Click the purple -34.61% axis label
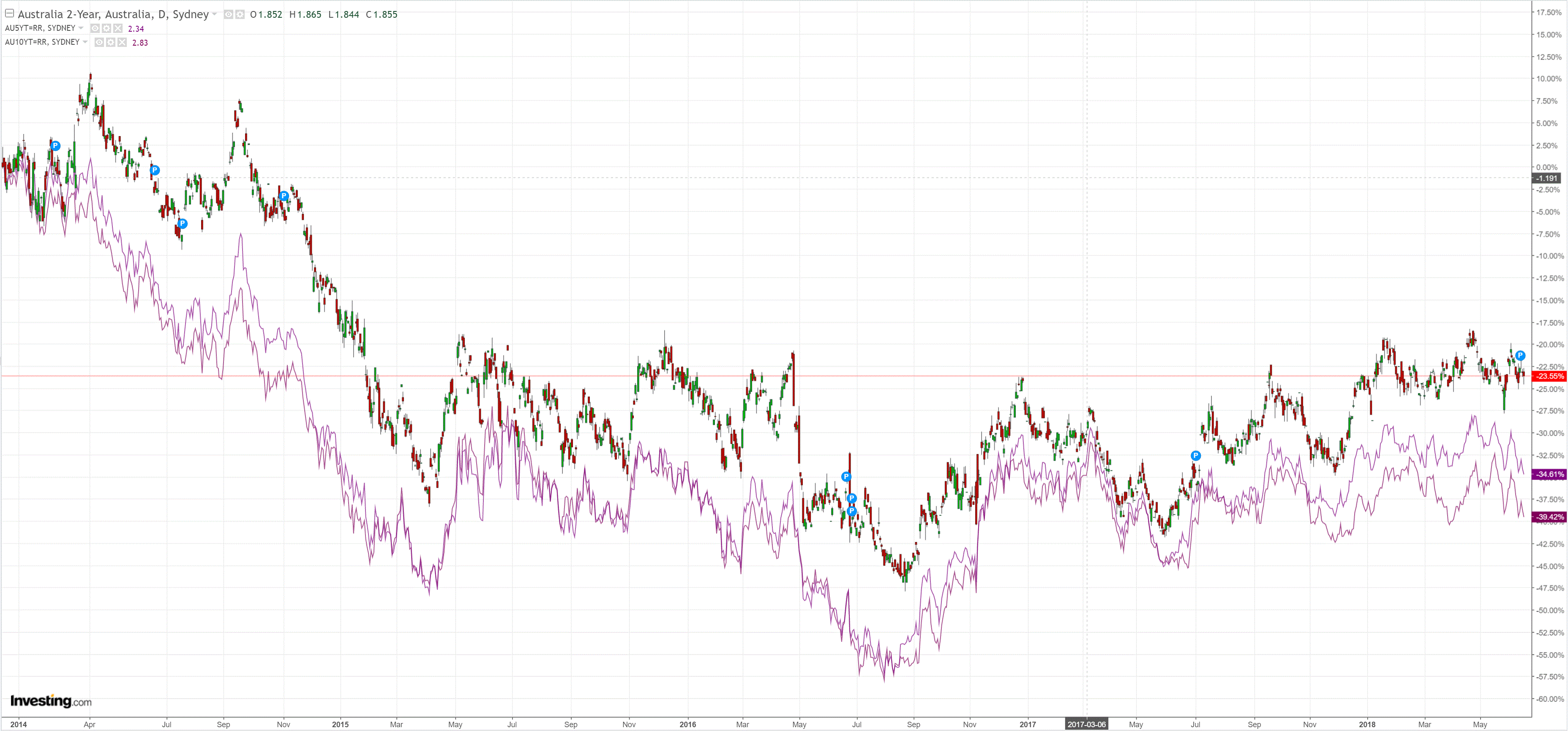The height and width of the screenshot is (731, 1568). (x=1549, y=474)
